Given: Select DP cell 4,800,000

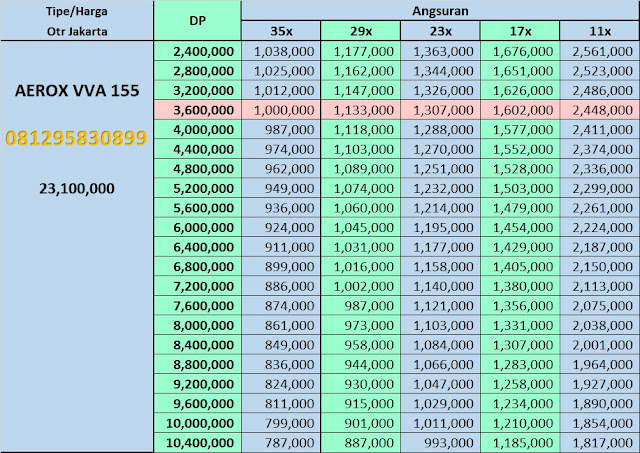Looking at the screenshot, I should (x=198, y=169).
